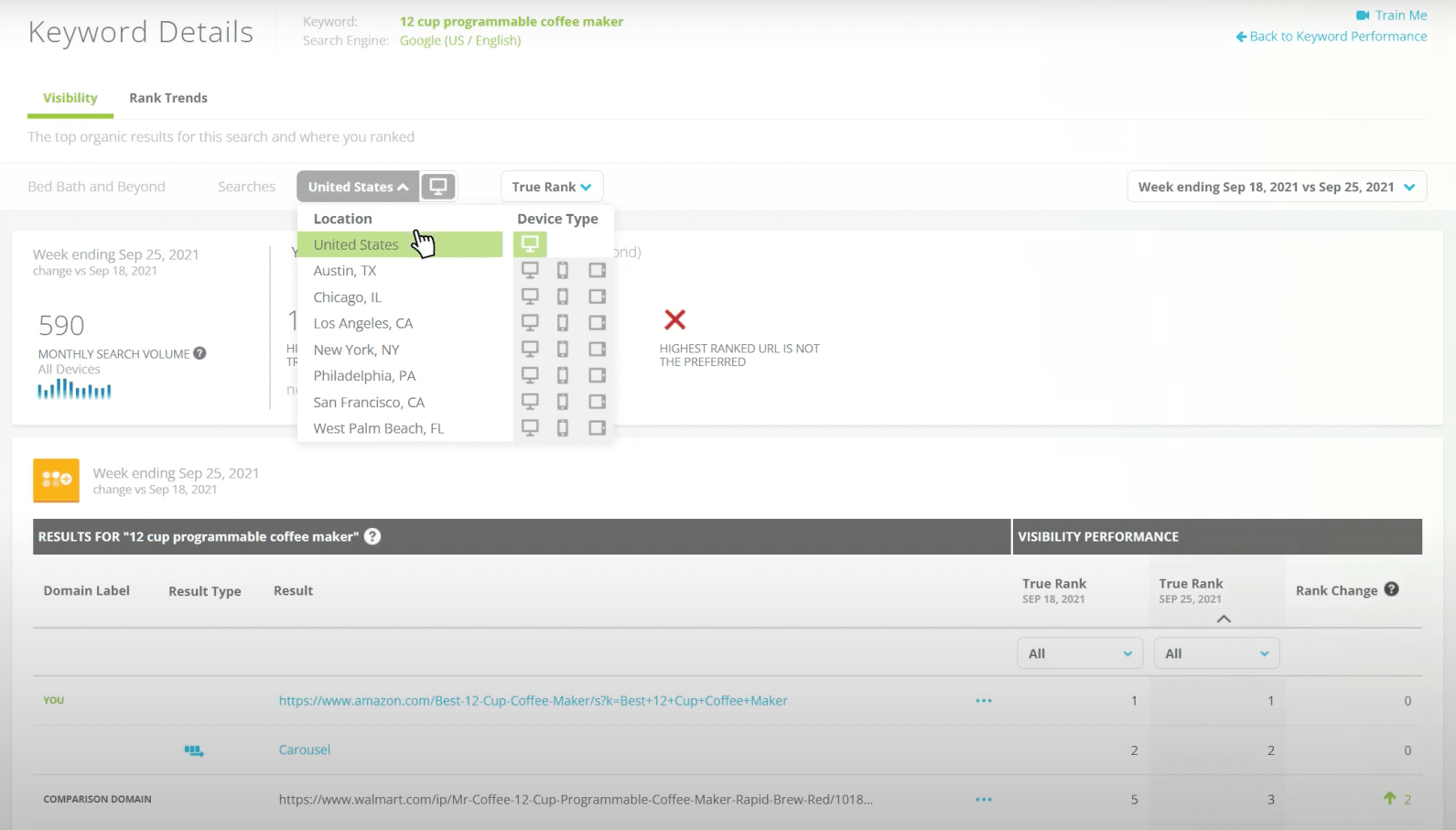1456x830 pixels.
Task: Open the amazon.com Best-12-Cup-Coffee-Maker URL
Action: (x=534, y=701)
